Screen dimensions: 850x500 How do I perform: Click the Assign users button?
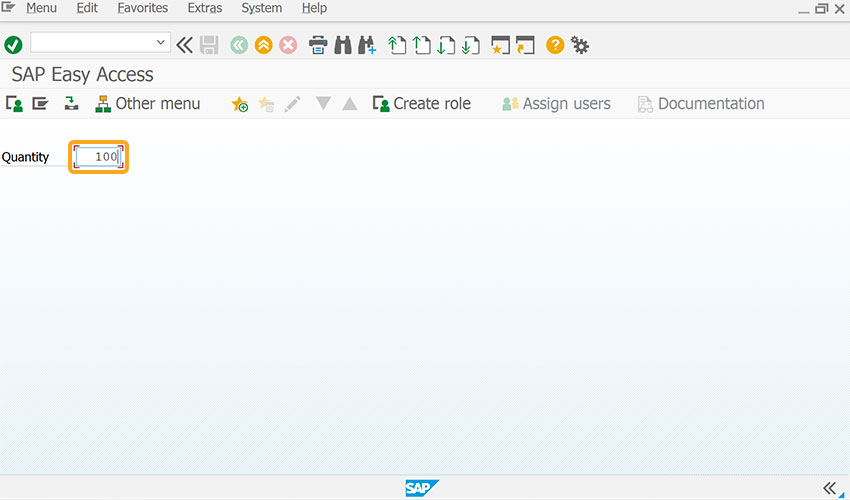pyautogui.click(x=556, y=104)
